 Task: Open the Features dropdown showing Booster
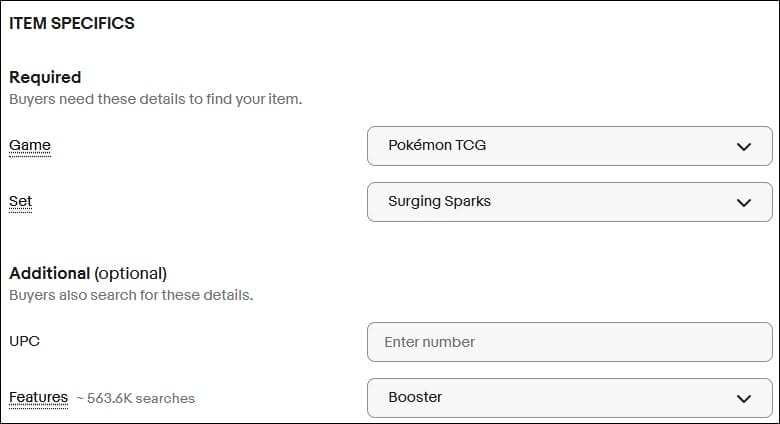pyautogui.click(x=570, y=398)
